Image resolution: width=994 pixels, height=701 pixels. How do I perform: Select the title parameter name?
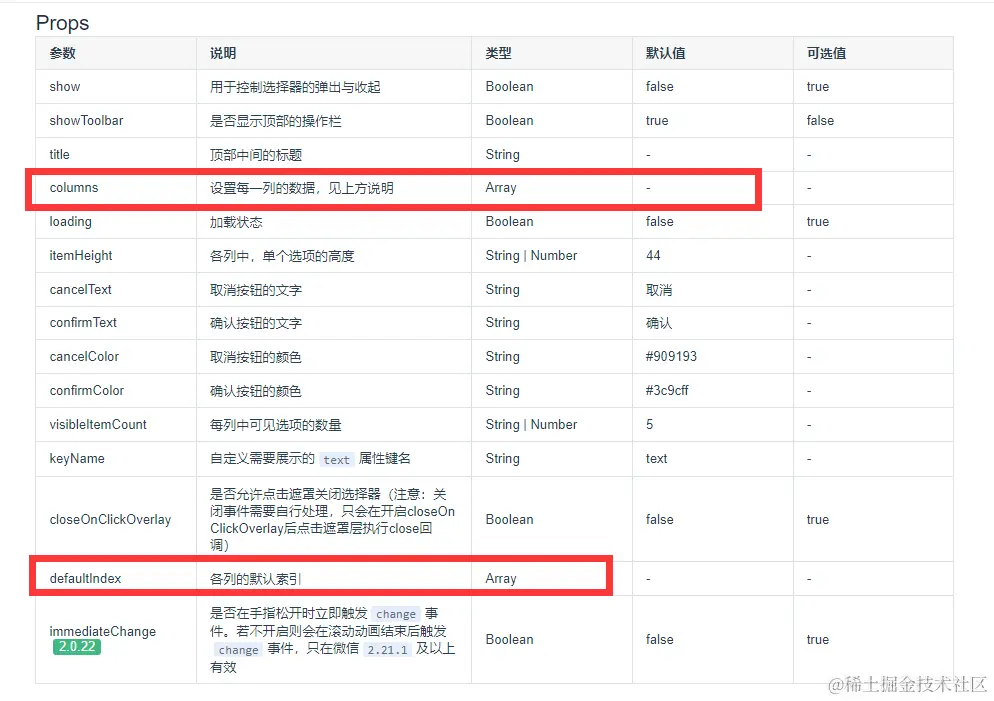[x=60, y=154]
